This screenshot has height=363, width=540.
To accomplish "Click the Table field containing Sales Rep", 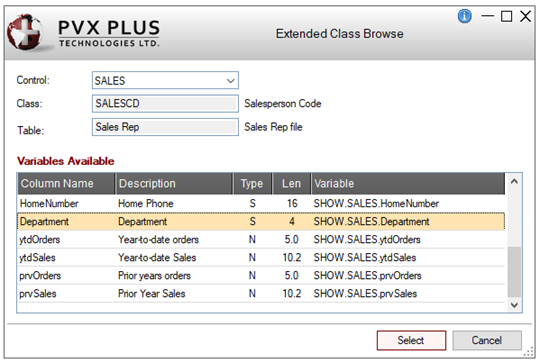I will pyautogui.click(x=165, y=127).
